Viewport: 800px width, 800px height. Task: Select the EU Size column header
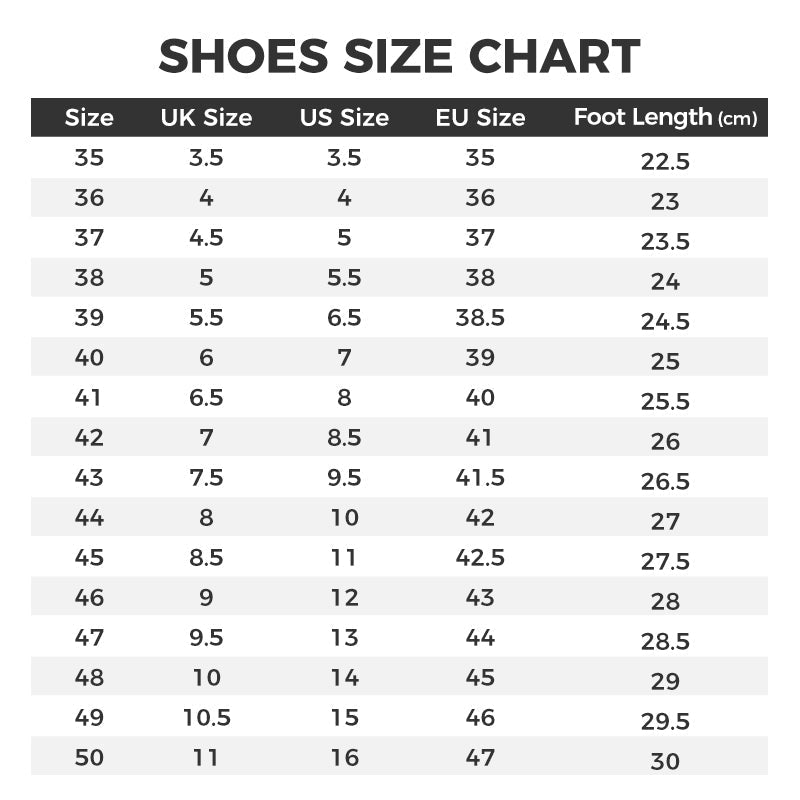tap(480, 118)
